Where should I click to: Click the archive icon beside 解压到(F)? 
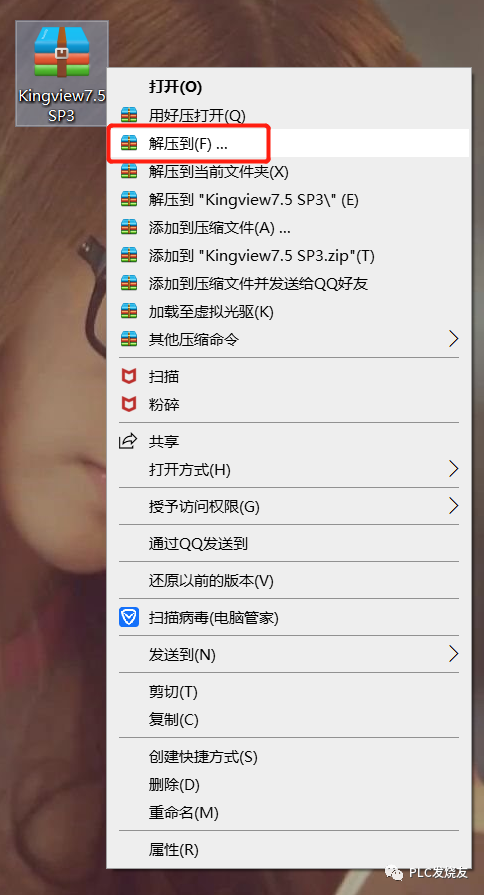click(130, 144)
